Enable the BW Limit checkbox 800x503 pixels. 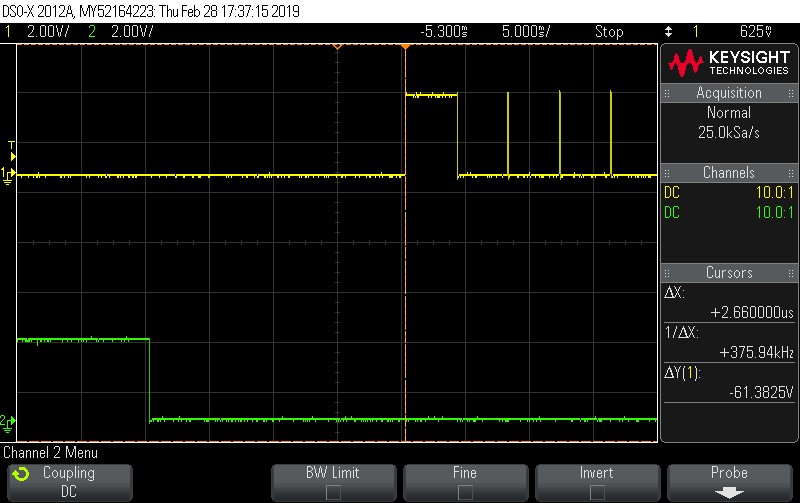(333, 491)
